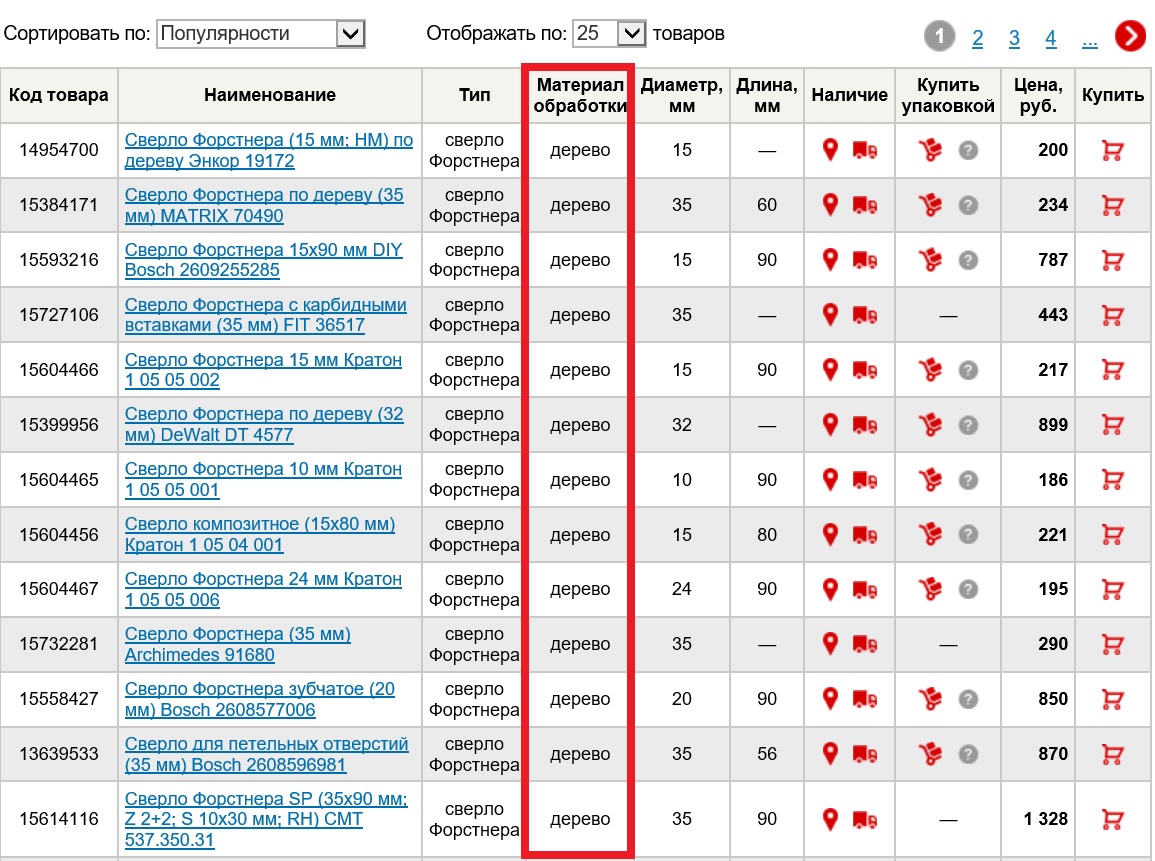Go to page 4 of results
The width and height of the screenshot is (1155, 861).
(1050, 39)
